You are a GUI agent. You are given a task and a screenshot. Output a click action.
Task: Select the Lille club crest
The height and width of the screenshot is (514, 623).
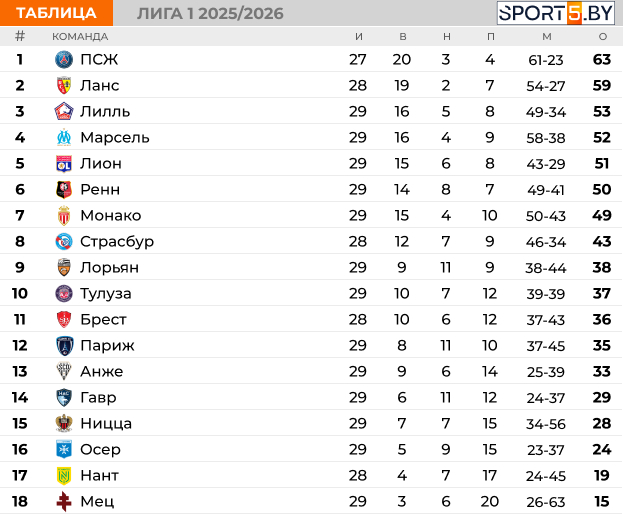click(x=64, y=111)
